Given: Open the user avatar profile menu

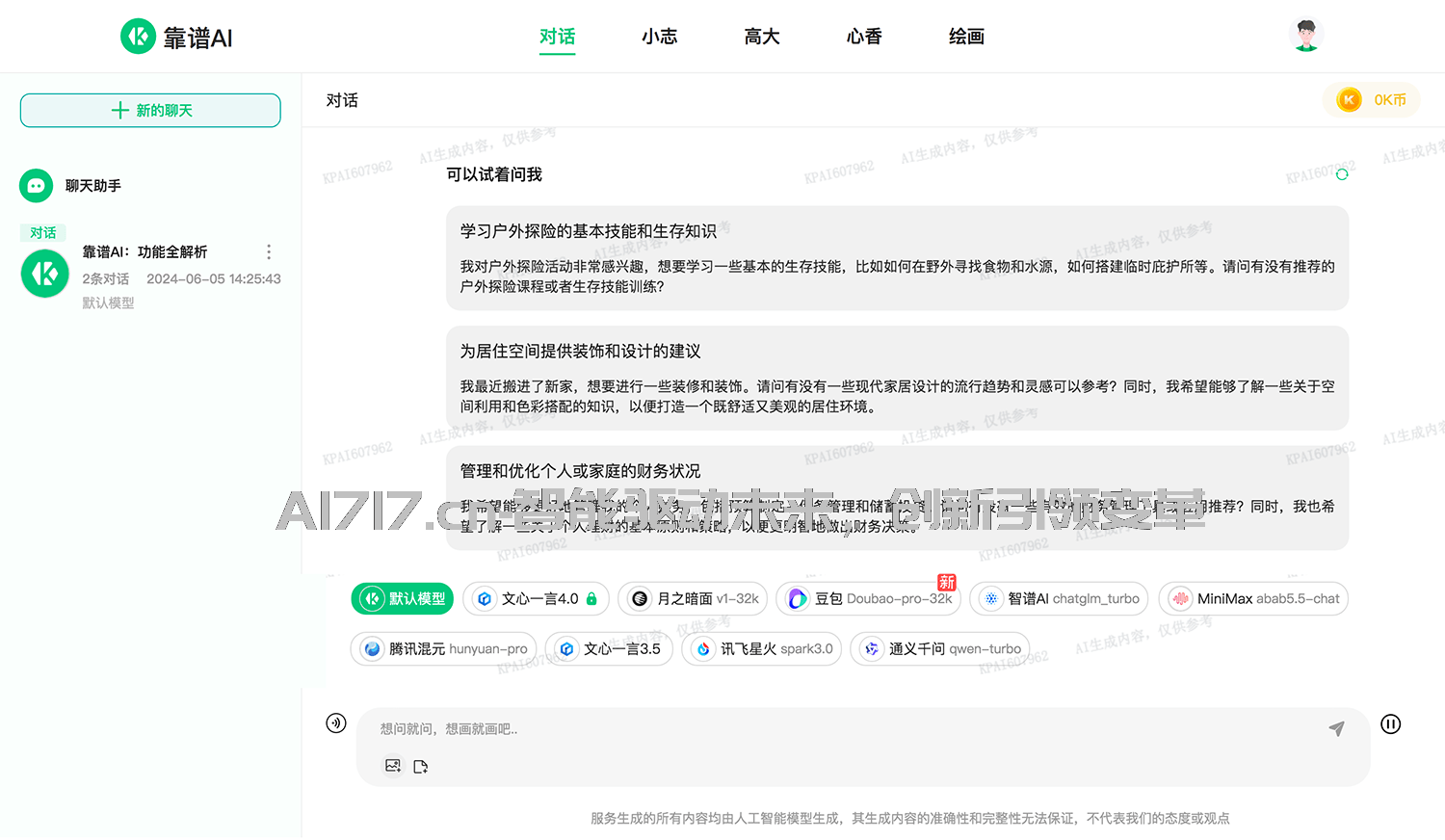Looking at the screenshot, I should click(1305, 36).
